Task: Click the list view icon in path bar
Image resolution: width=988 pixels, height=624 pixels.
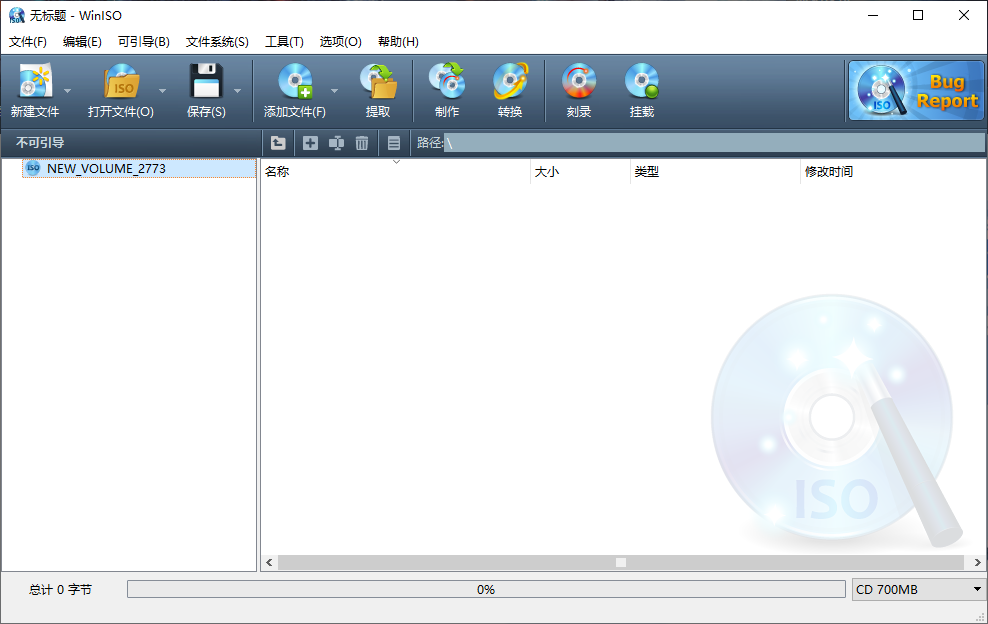Action: [394, 143]
